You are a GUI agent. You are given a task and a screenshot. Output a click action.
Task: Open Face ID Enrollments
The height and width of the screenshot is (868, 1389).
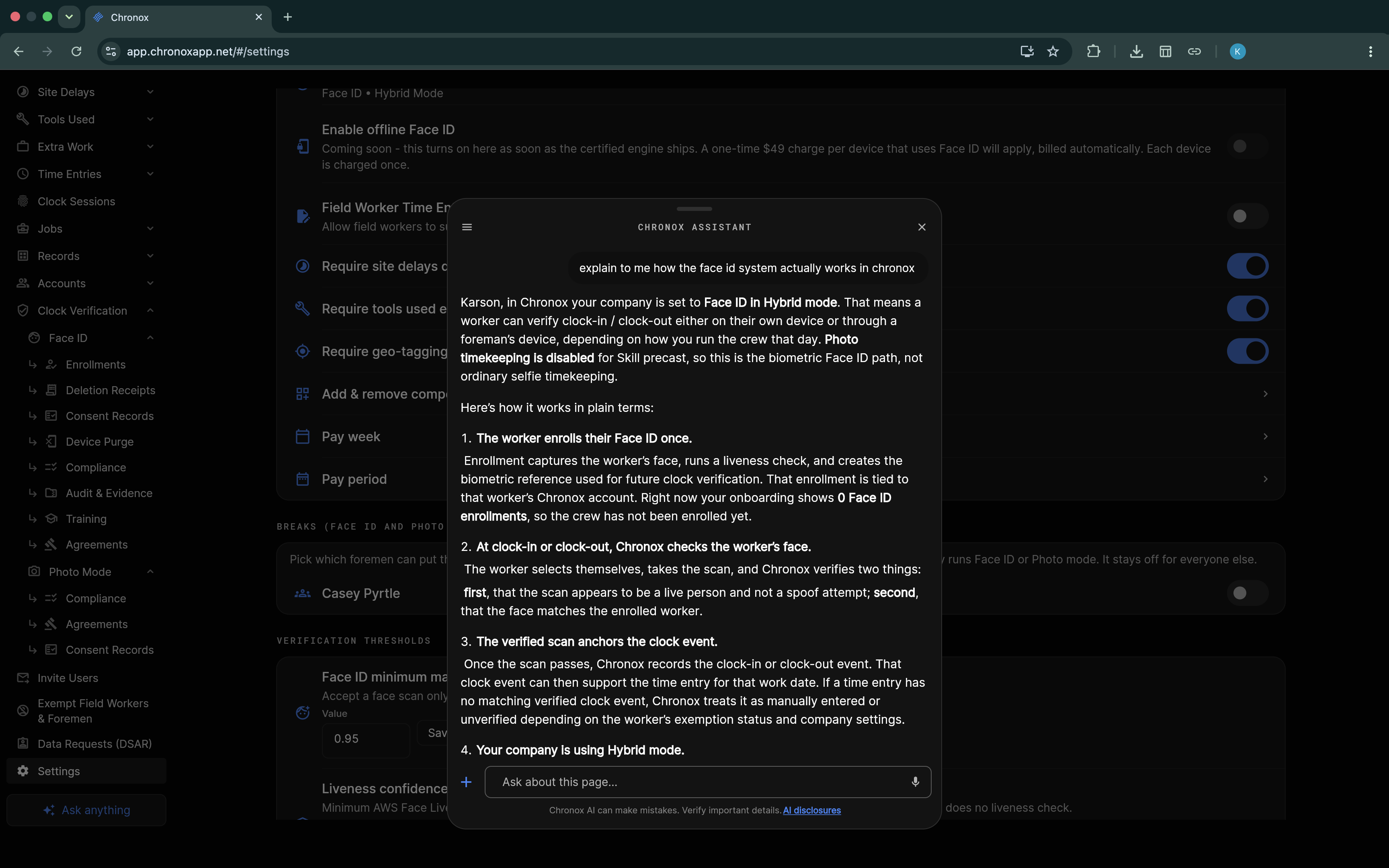pos(95,364)
